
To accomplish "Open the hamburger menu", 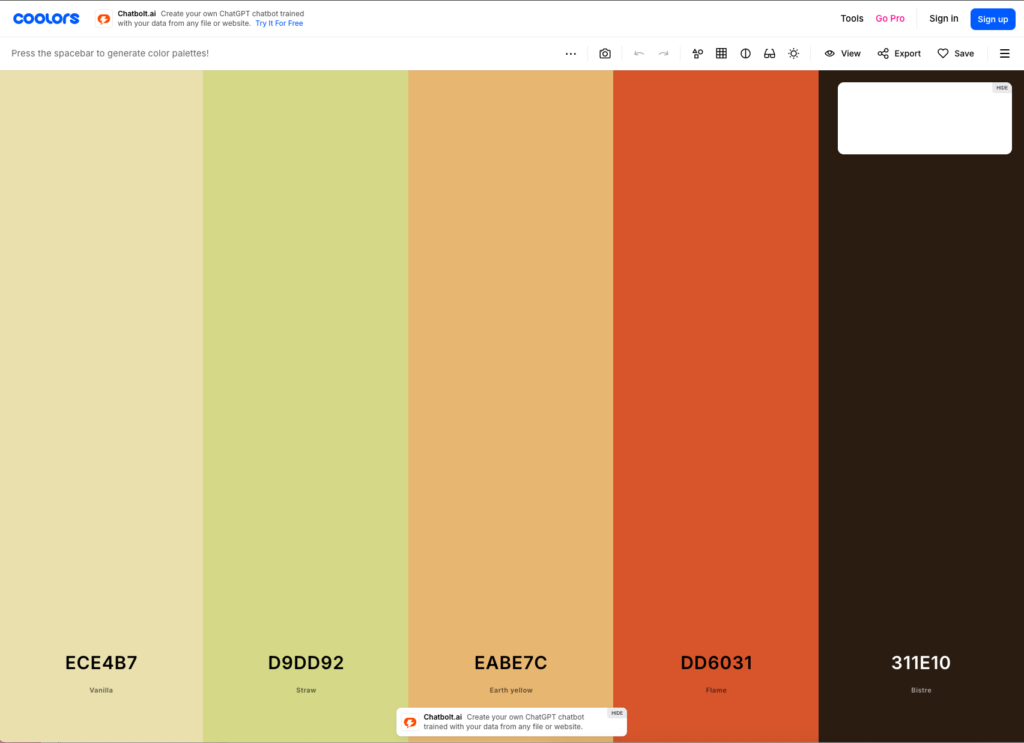I will [x=1004, y=54].
